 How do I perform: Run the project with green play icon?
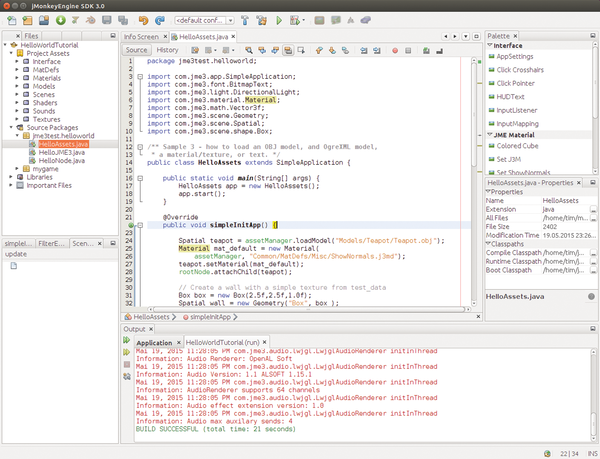(x=279, y=20)
